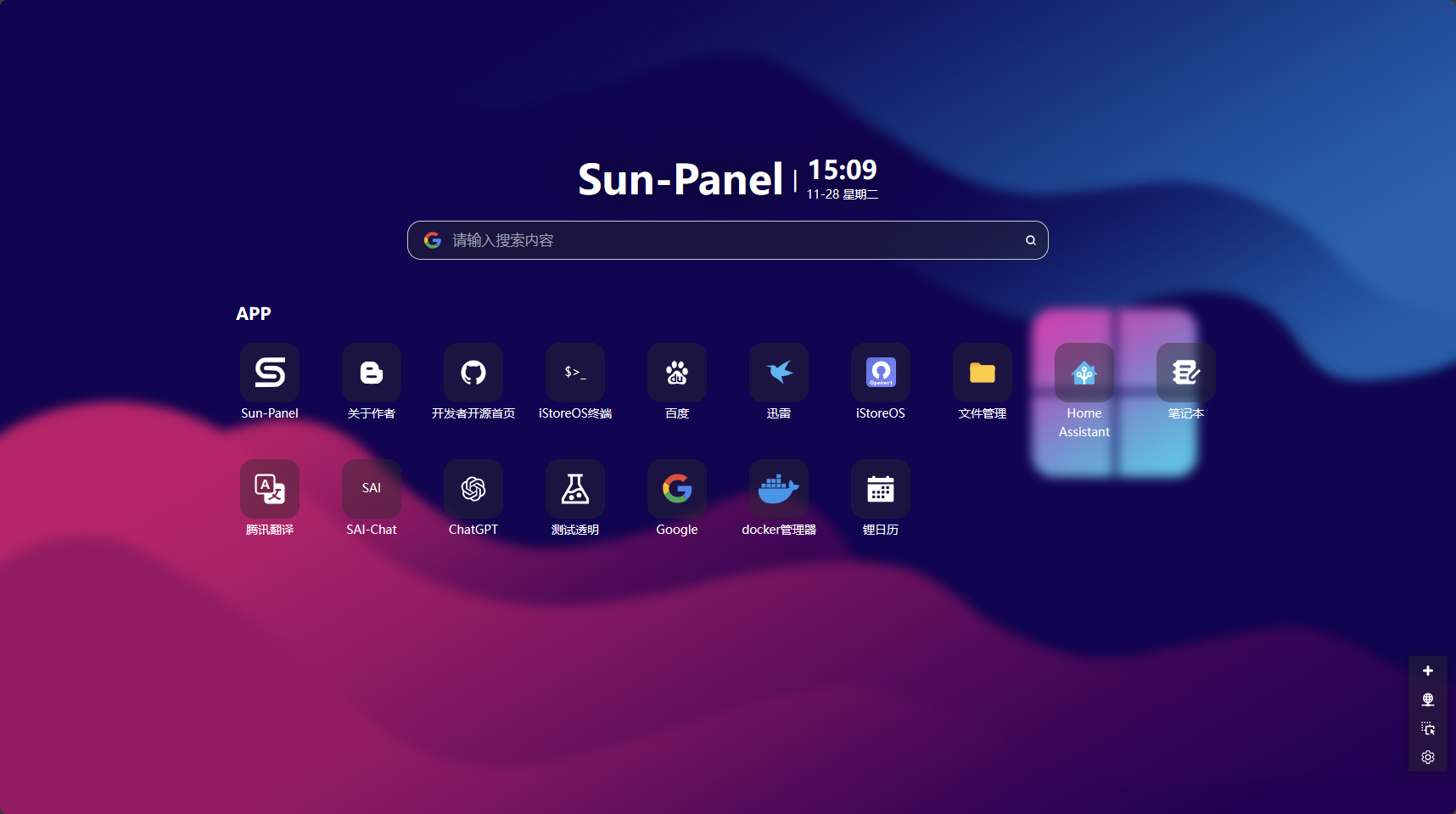The width and height of the screenshot is (1456, 814).
Task: Open the 文件管理 folder icon
Action: [983, 373]
